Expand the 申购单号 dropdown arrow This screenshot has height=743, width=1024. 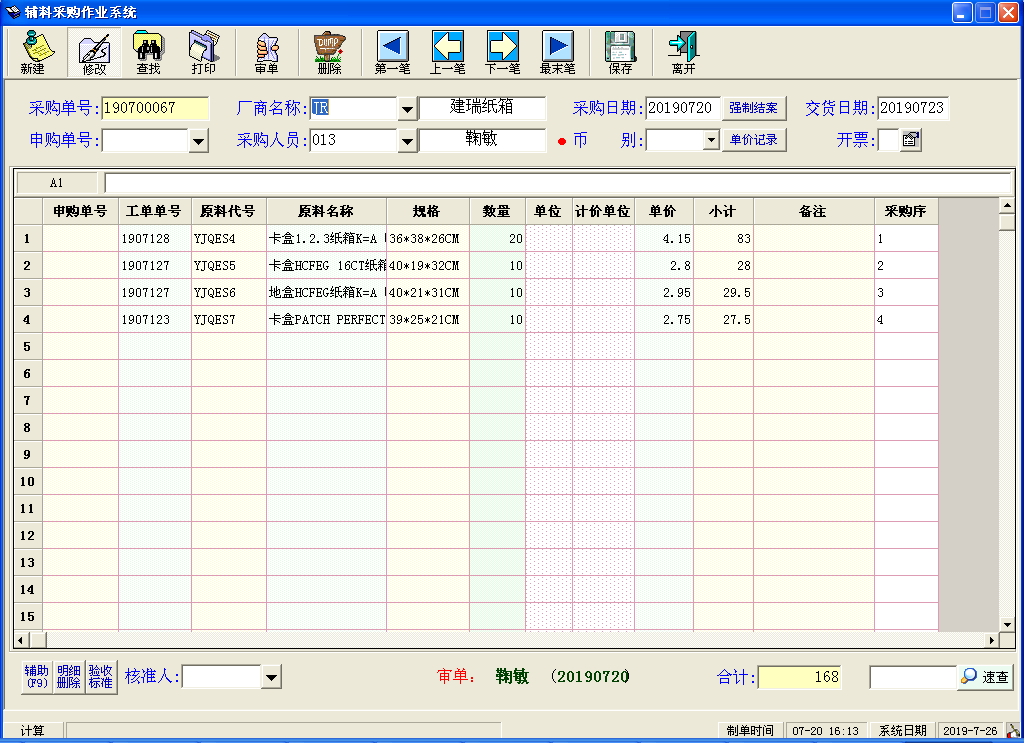(x=199, y=140)
